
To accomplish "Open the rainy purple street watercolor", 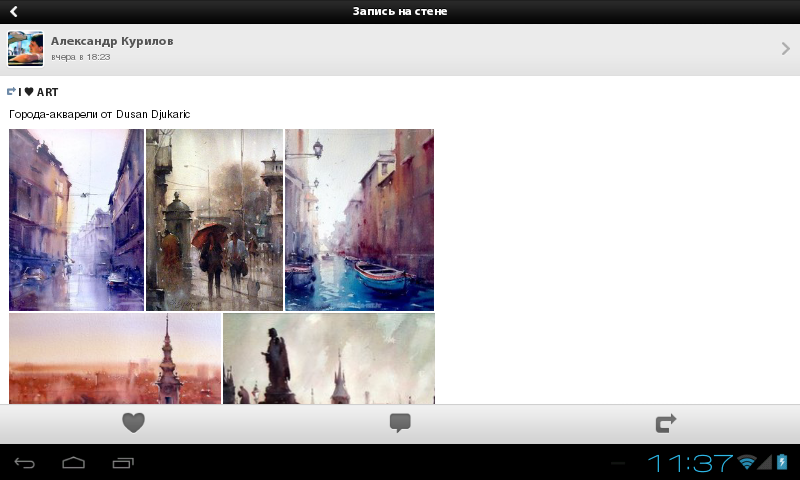I will [77, 220].
